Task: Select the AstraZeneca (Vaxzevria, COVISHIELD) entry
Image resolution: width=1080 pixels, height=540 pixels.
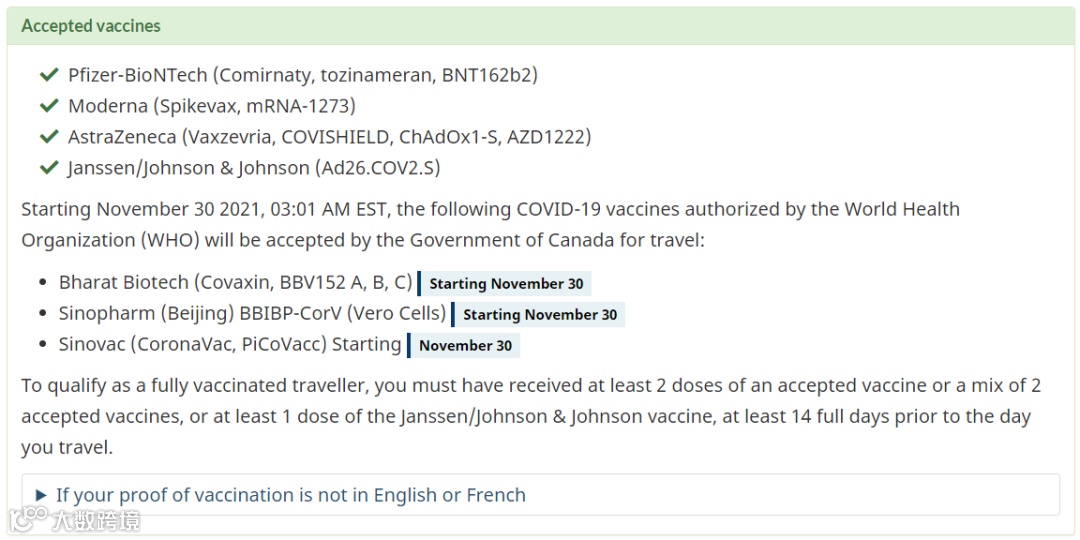Action: [x=329, y=137]
